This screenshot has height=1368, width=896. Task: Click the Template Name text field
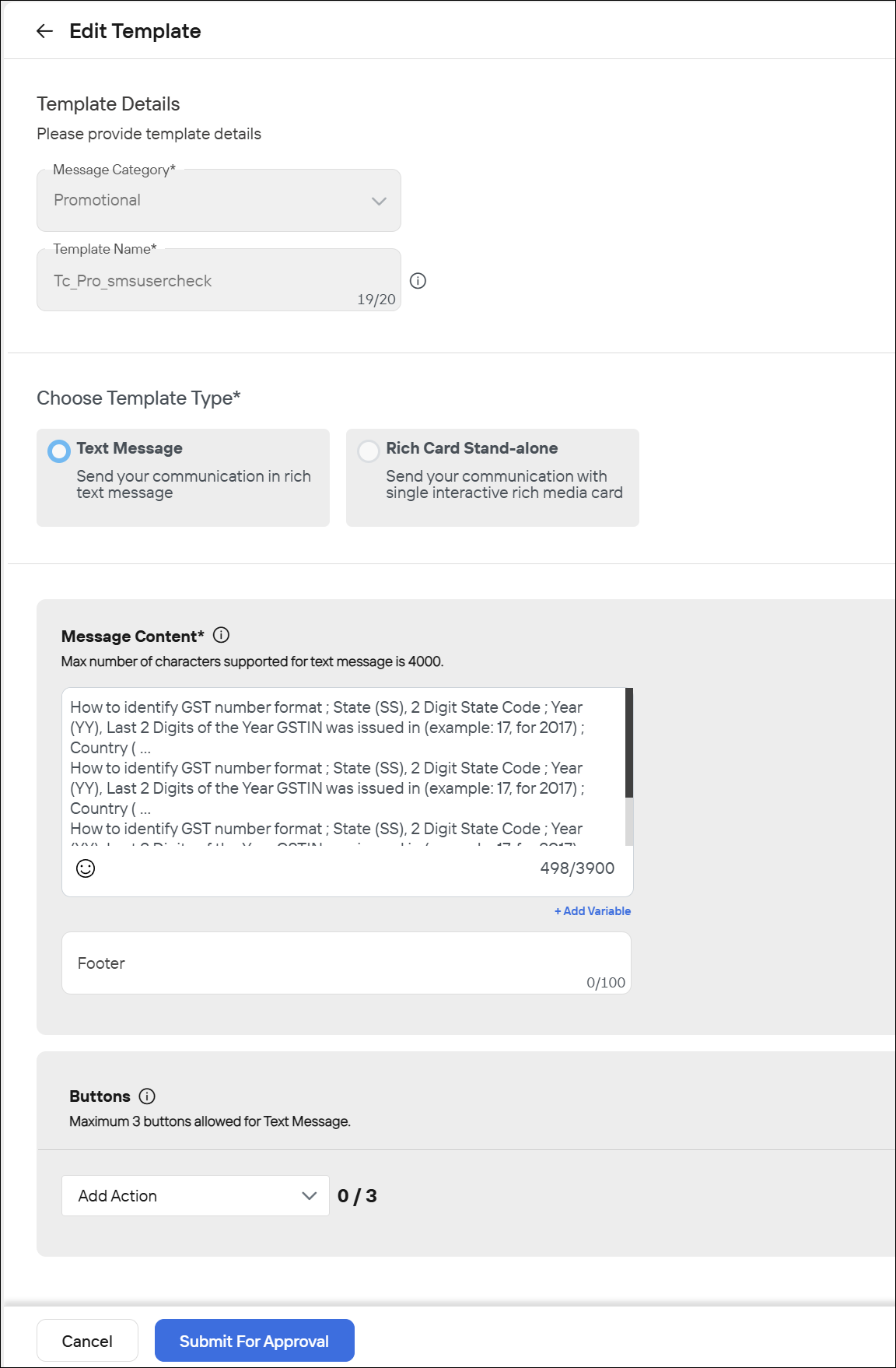(219, 280)
